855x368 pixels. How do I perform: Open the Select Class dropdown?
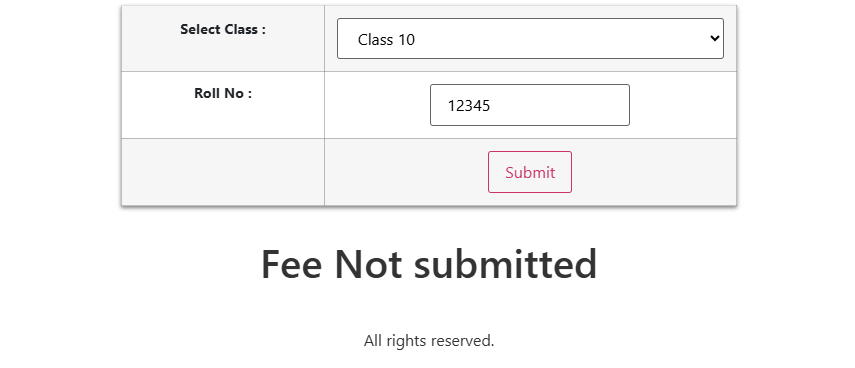[530, 39]
